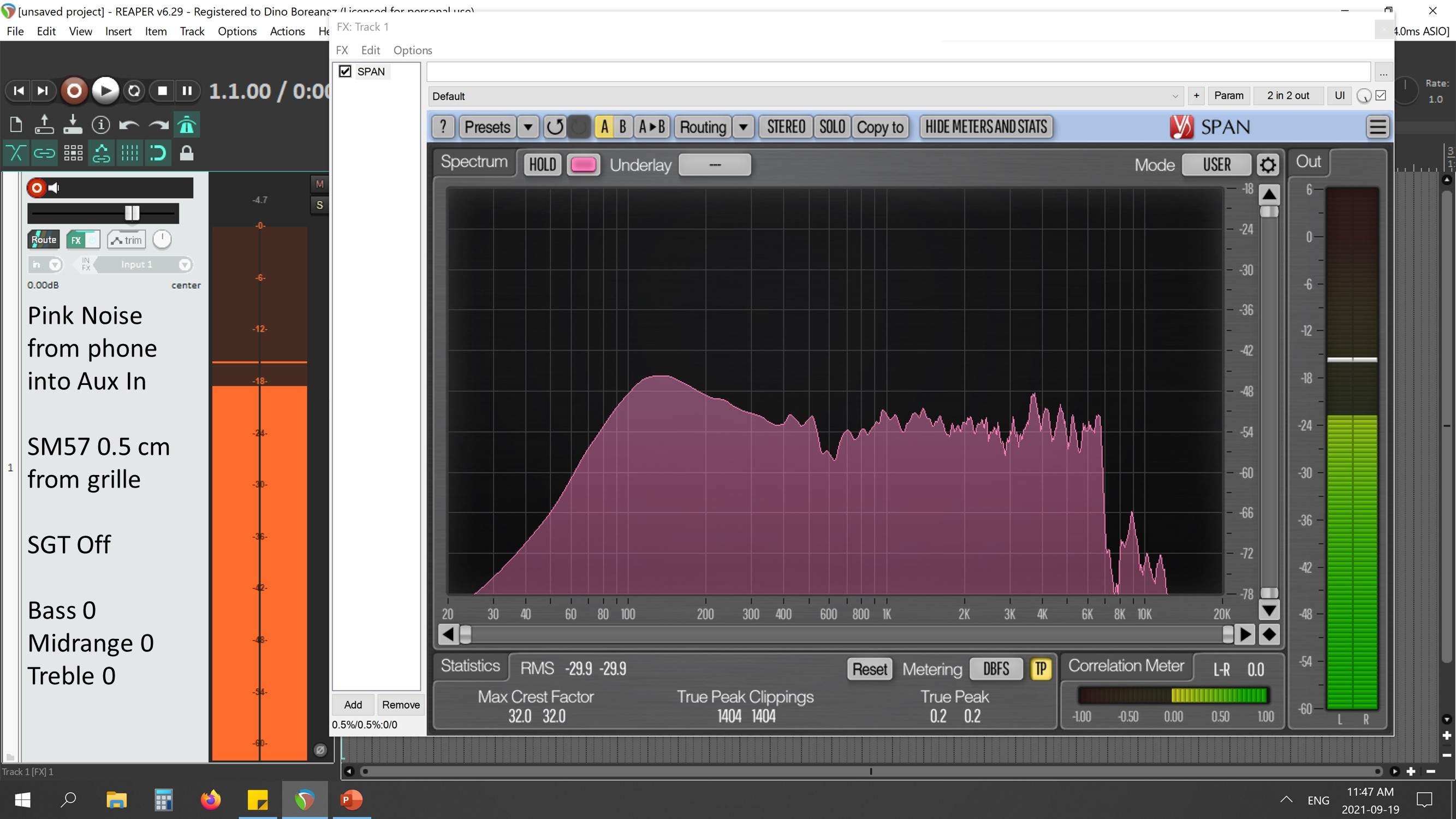This screenshot has width=1456, height=819.
Task: Start playback with the Play button
Action: [105, 91]
